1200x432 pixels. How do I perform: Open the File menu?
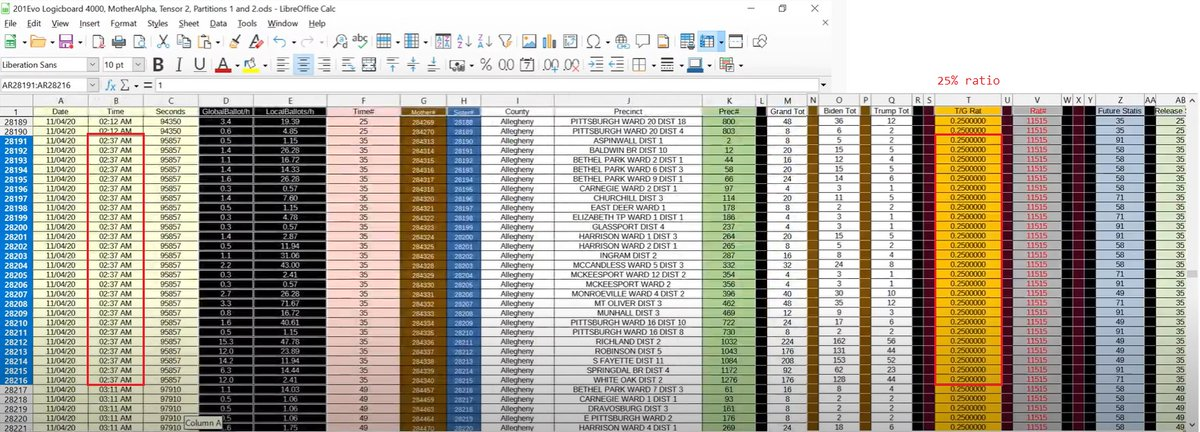pyautogui.click(x=11, y=22)
